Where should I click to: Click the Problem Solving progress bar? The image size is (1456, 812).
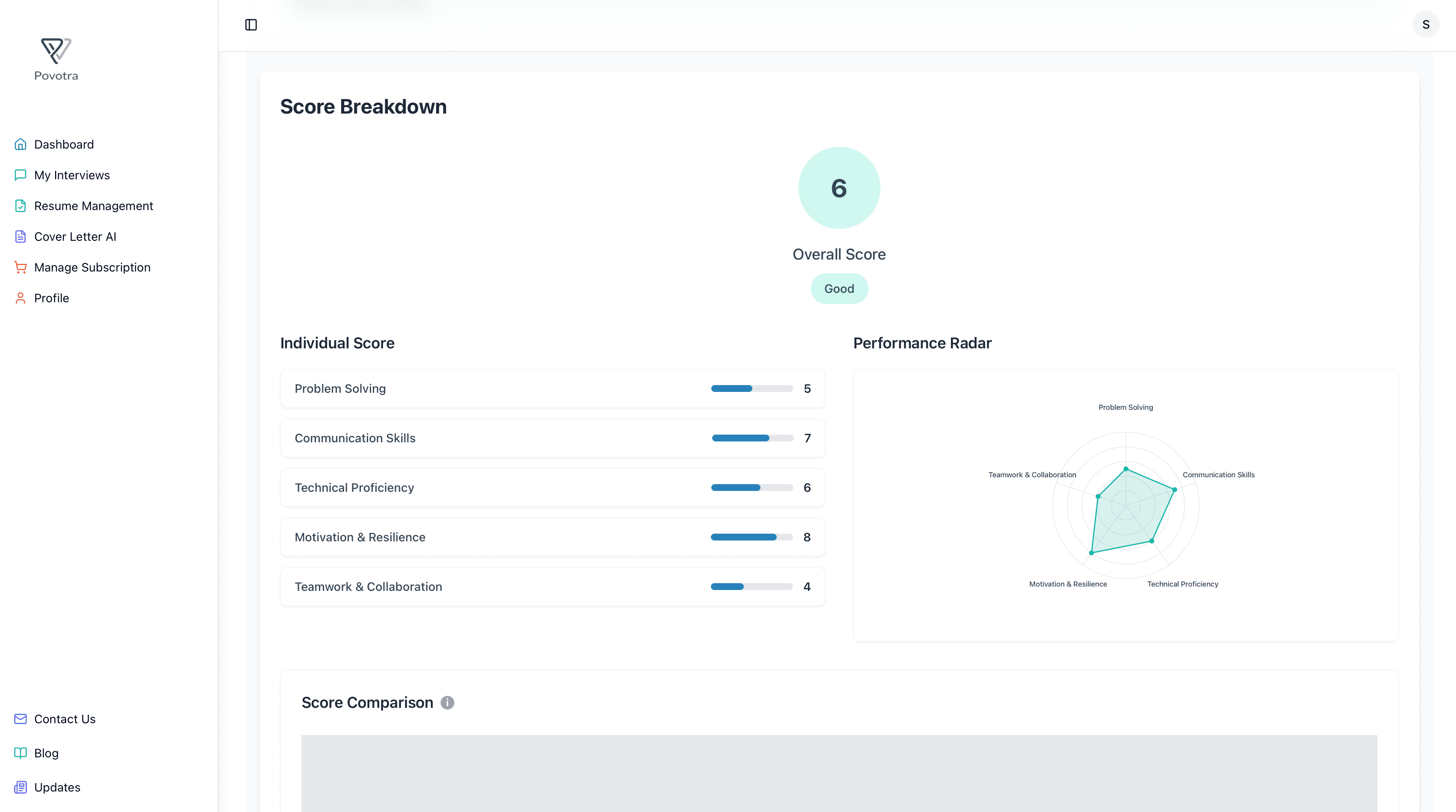click(x=752, y=388)
